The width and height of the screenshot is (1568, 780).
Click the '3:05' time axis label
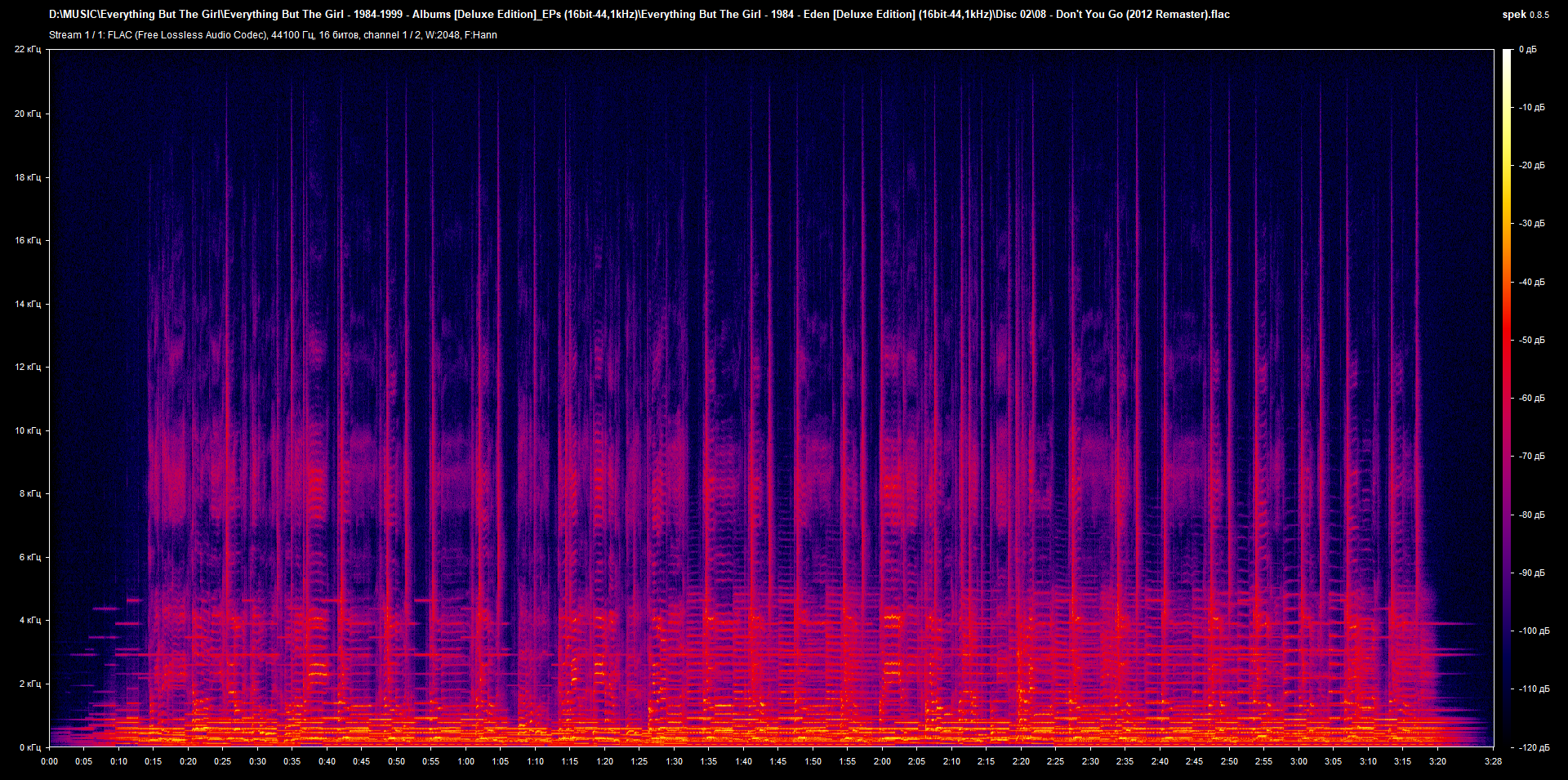[x=1333, y=761]
